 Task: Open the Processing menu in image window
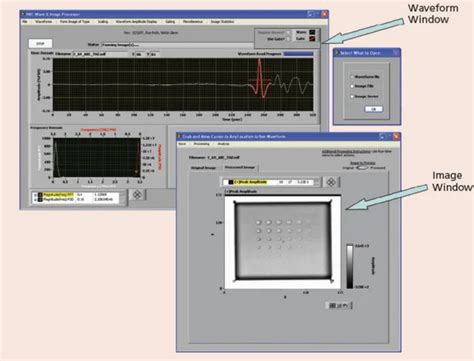202,144
